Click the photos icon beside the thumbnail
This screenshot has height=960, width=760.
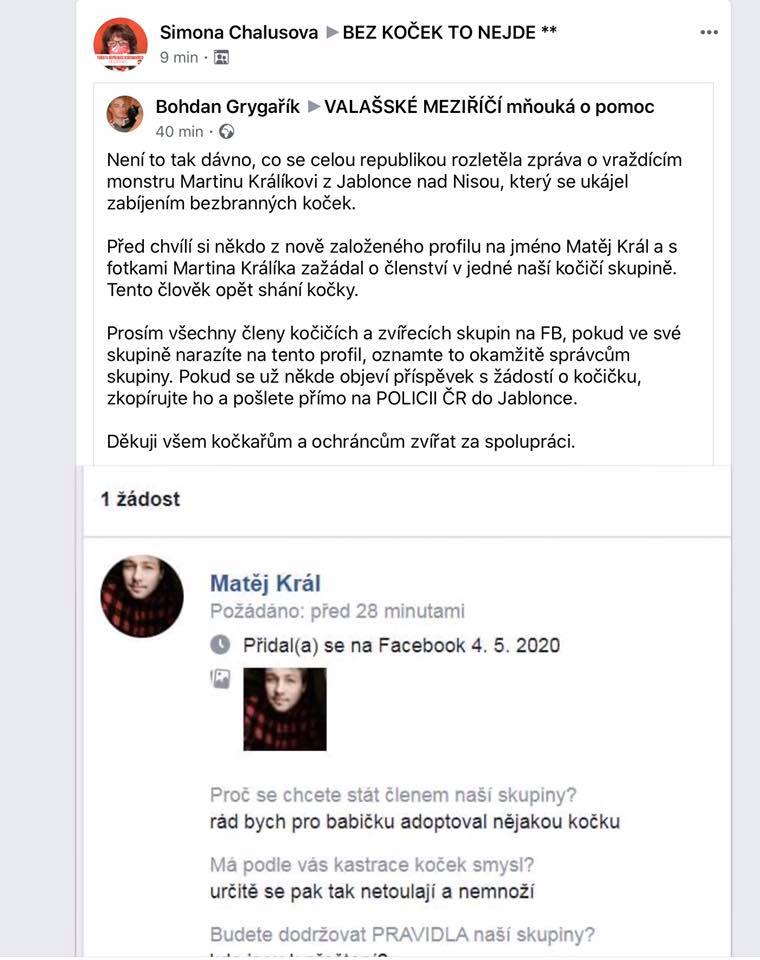(x=220, y=678)
